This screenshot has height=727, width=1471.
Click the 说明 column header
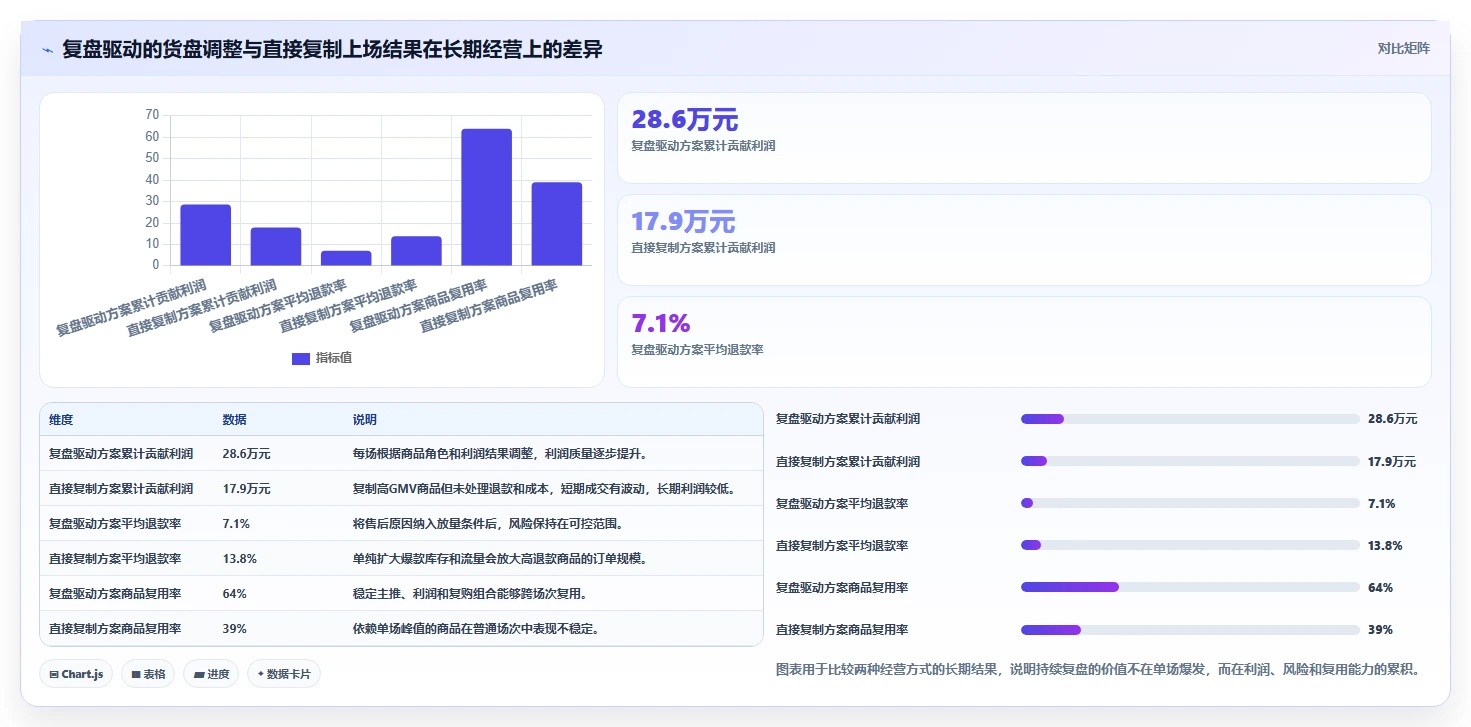point(365,420)
